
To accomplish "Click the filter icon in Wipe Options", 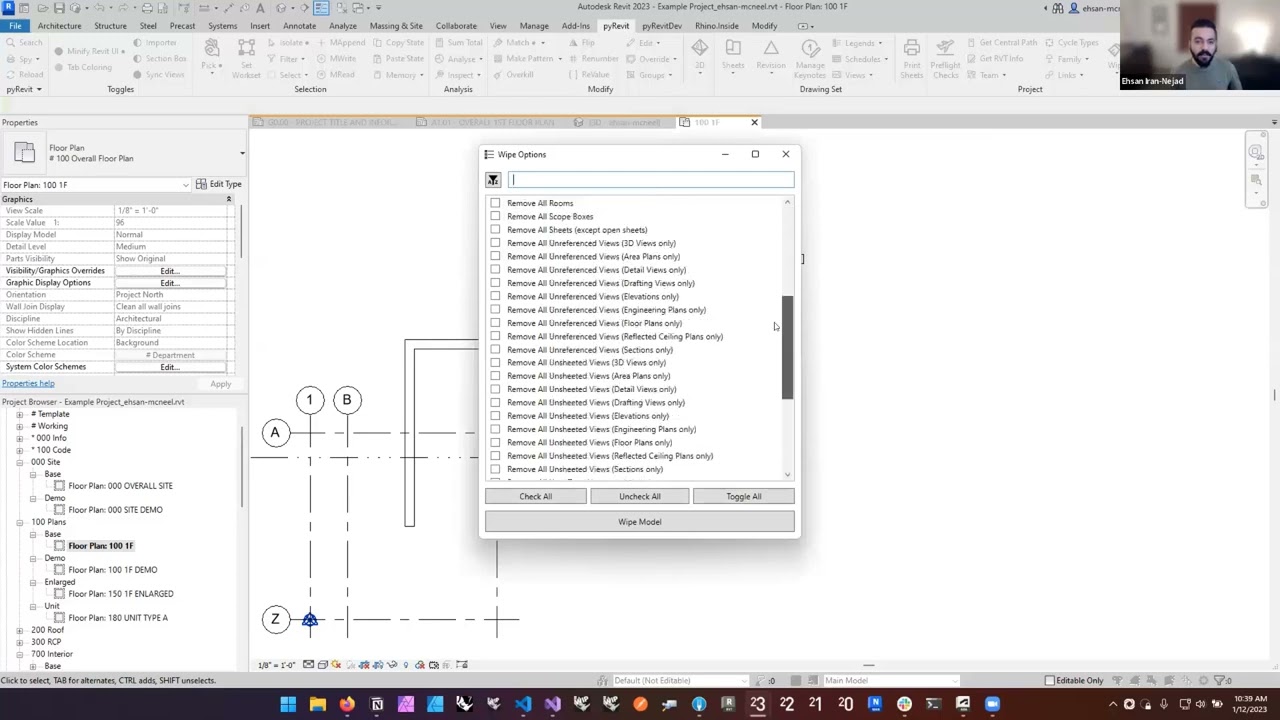I will tap(493, 180).
